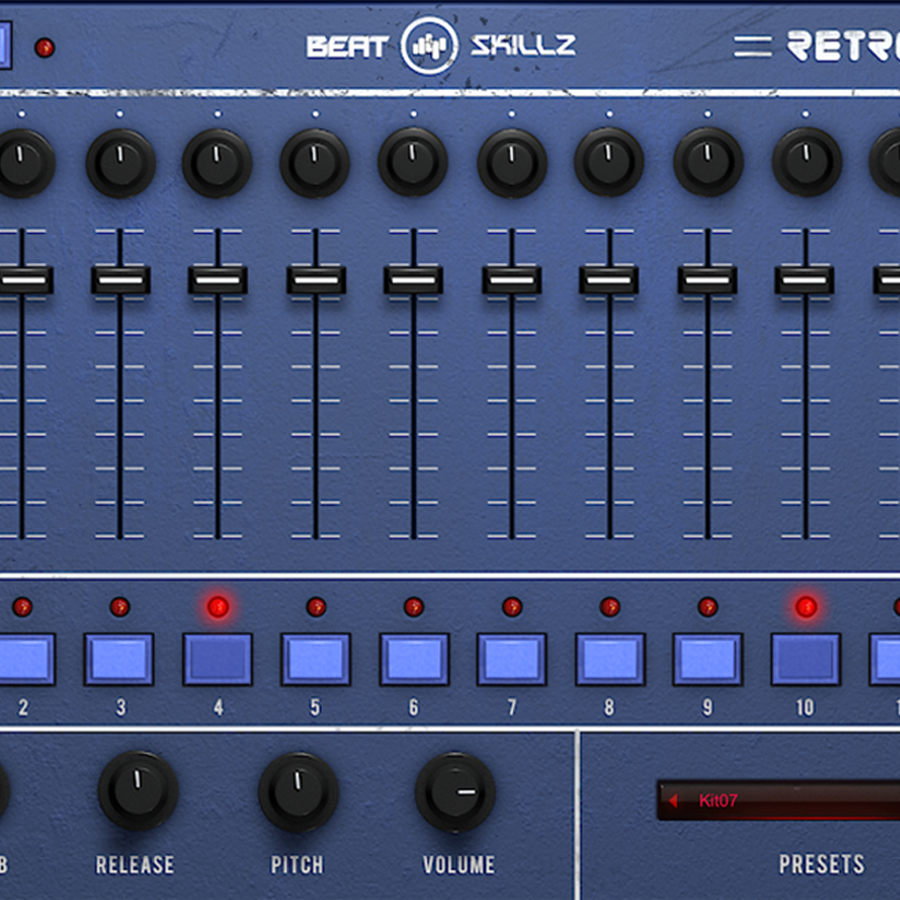Click the RETRO logo text
900x900 pixels.
click(x=845, y=43)
